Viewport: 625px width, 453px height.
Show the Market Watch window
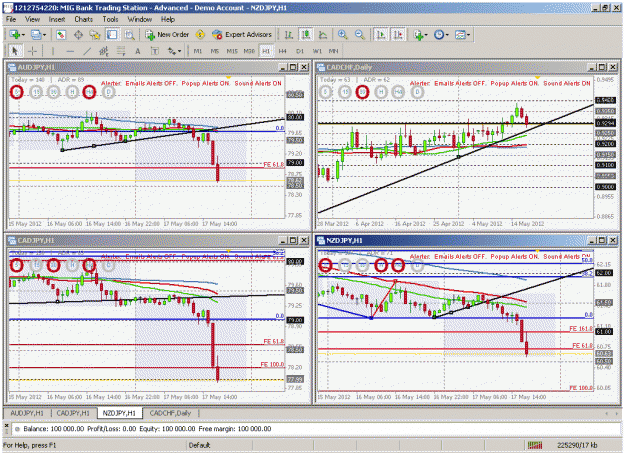(x=61, y=35)
